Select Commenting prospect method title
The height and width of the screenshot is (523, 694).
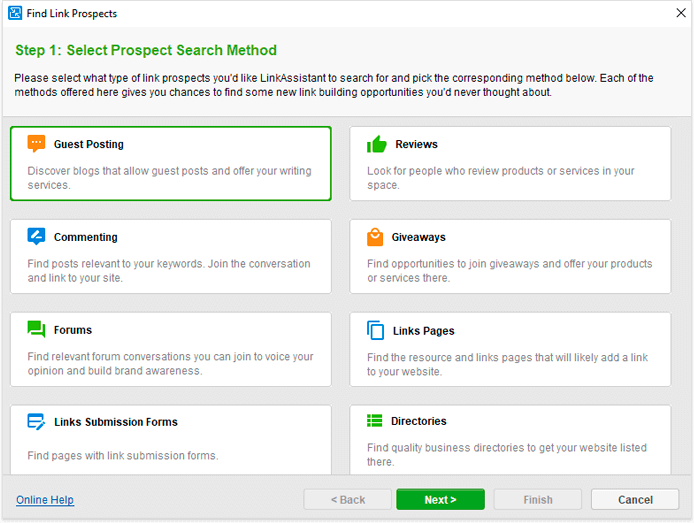86,237
